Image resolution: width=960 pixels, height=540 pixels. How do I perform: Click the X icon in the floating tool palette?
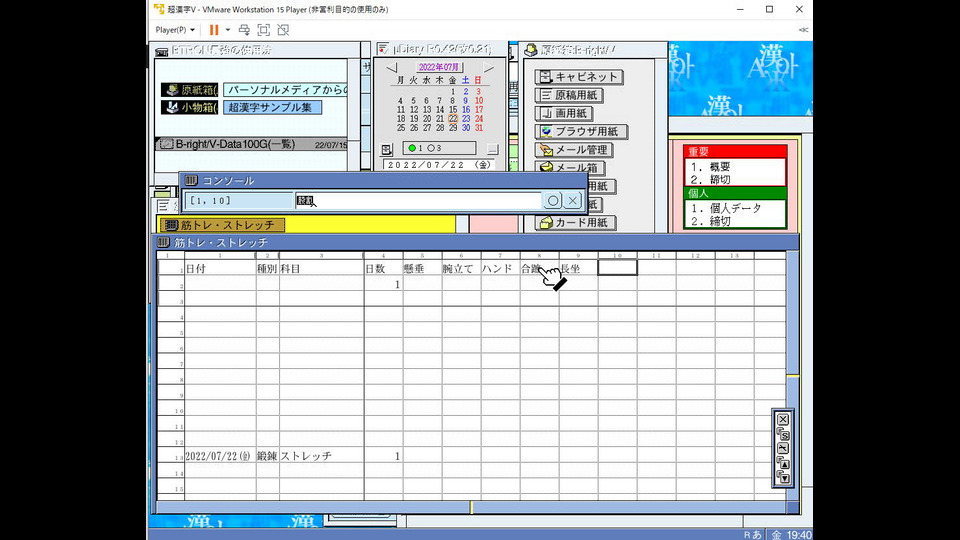click(x=782, y=419)
